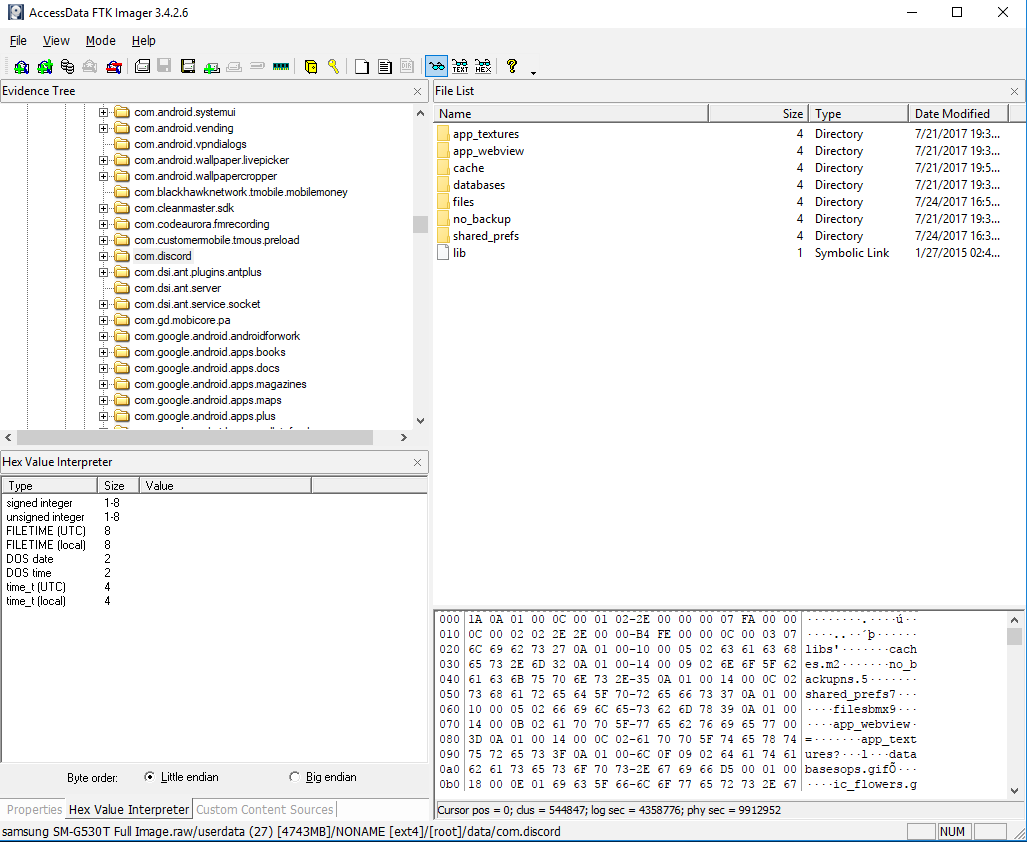Expand com.dsi.ant.plugins.antplus node
1027x842 pixels.
click(103, 272)
